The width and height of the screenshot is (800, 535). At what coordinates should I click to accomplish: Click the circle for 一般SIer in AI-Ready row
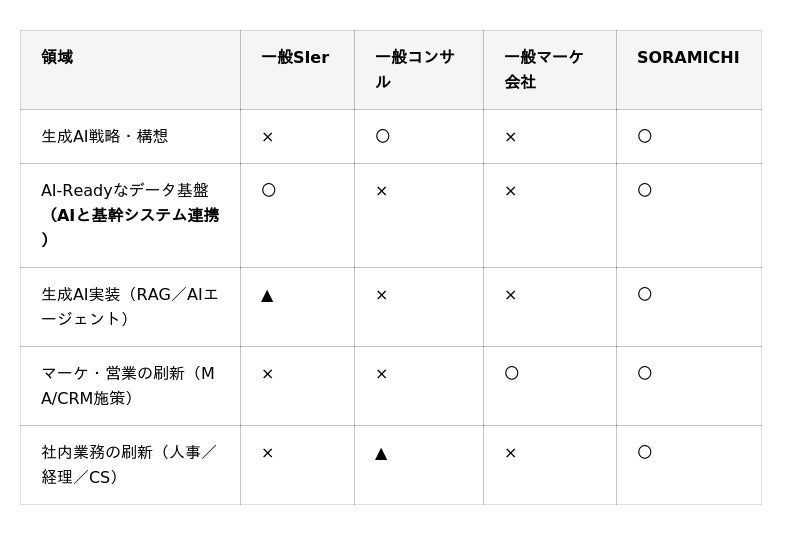[268, 190]
